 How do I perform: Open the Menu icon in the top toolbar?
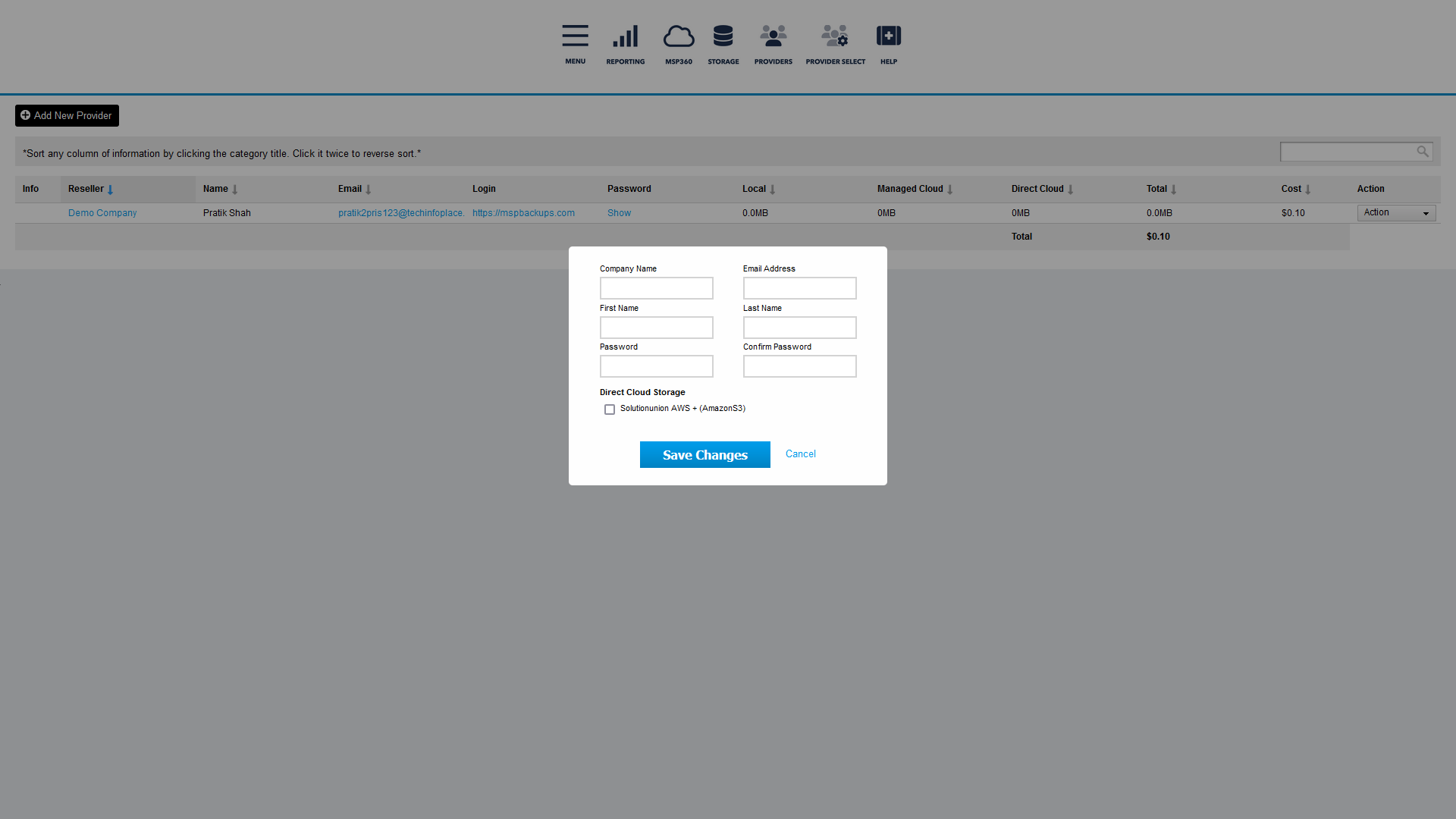point(575,36)
